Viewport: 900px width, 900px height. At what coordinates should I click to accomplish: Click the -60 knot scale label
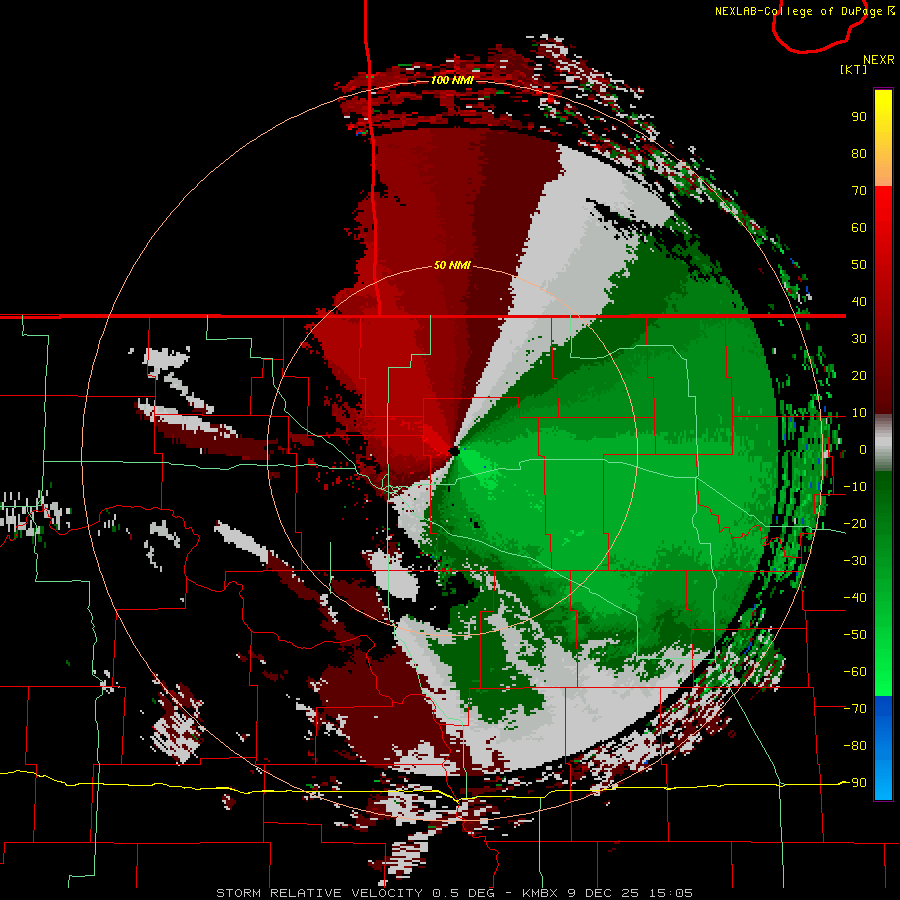click(855, 672)
